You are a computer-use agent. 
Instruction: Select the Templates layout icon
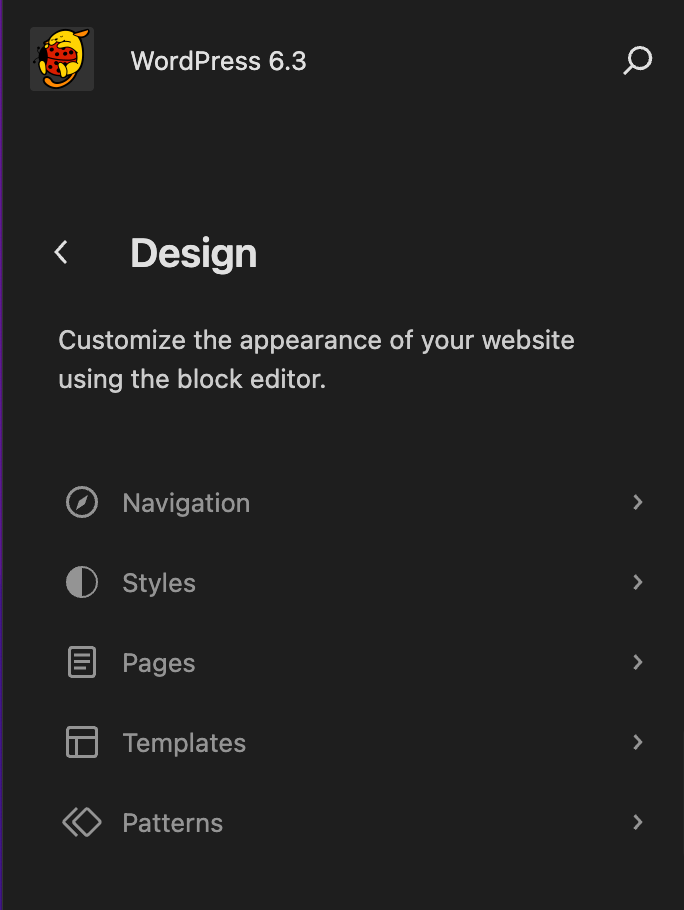click(x=82, y=742)
